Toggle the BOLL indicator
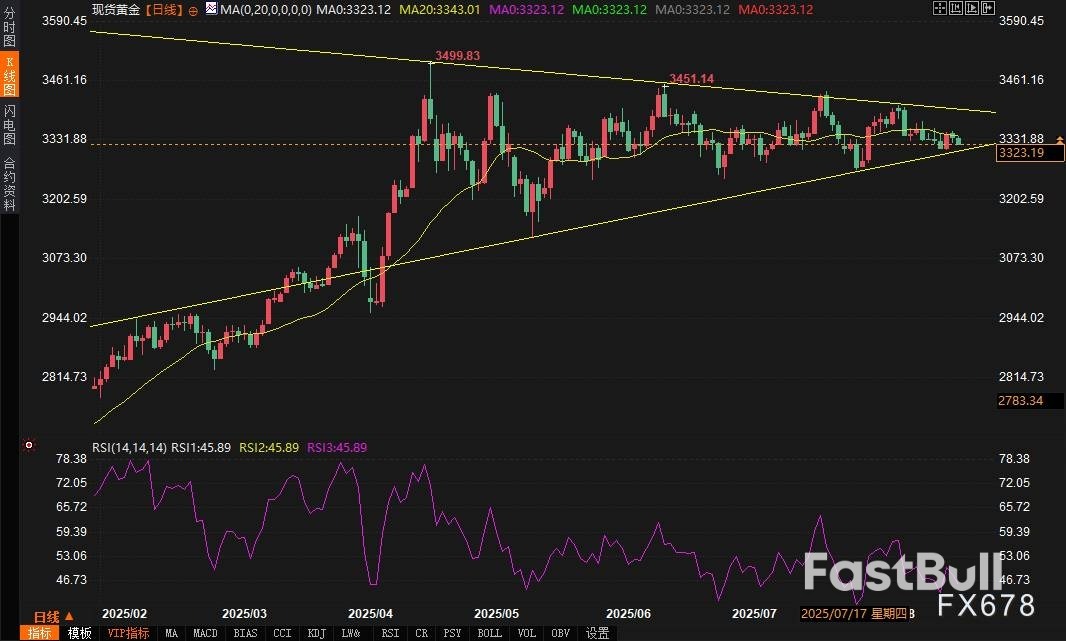This screenshot has height=641, width=1066. pos(489,633)
